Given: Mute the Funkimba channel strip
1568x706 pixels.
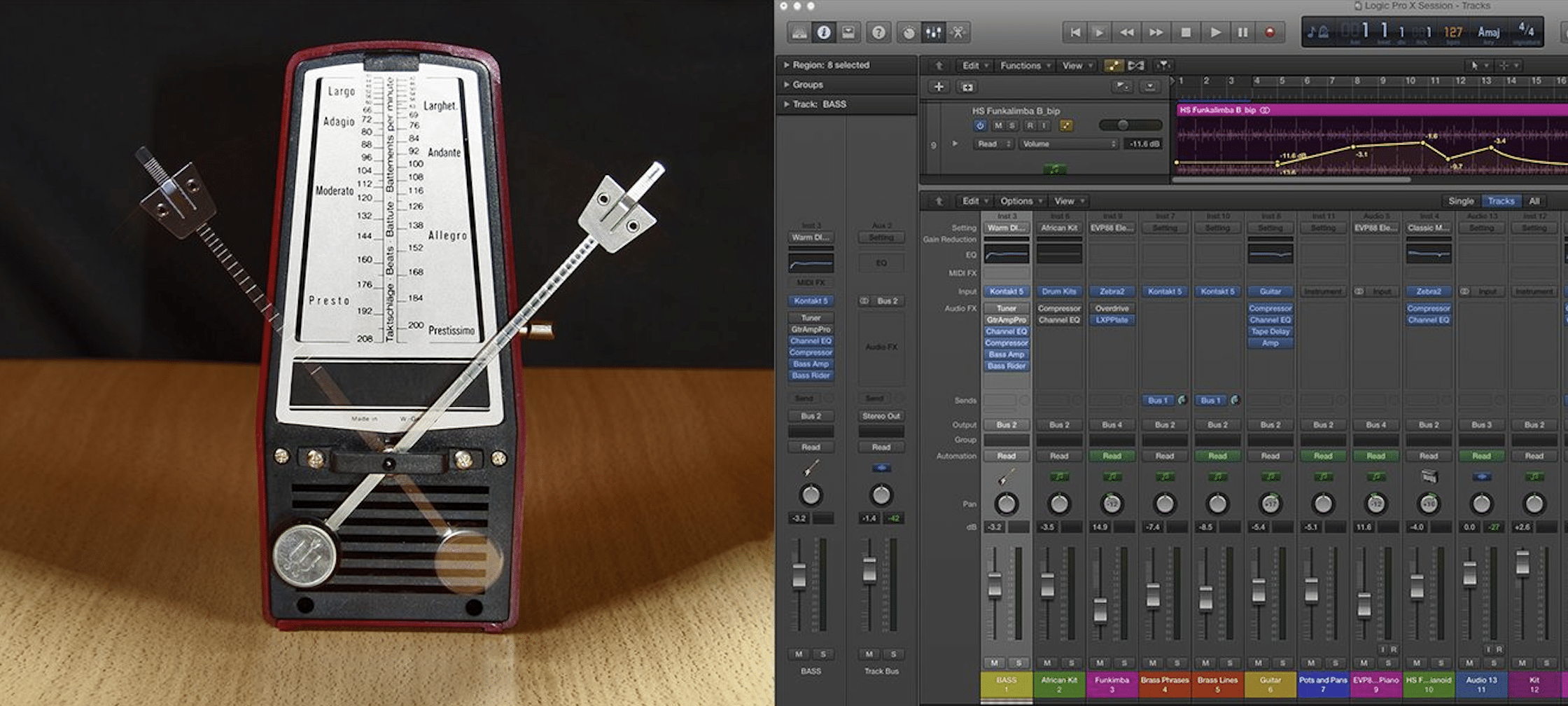Looking at the screenshot, I should tap(1100, 663).
